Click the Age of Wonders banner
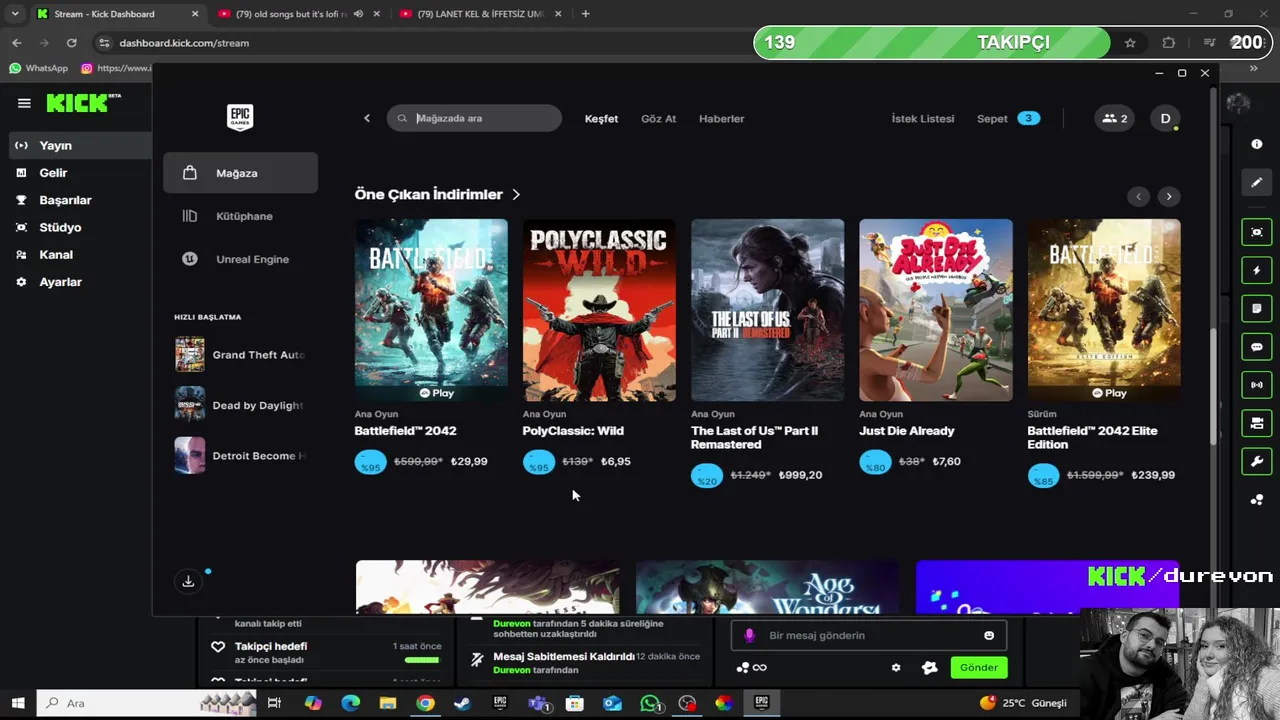The image size is (1280, 720). click(767, 587)
